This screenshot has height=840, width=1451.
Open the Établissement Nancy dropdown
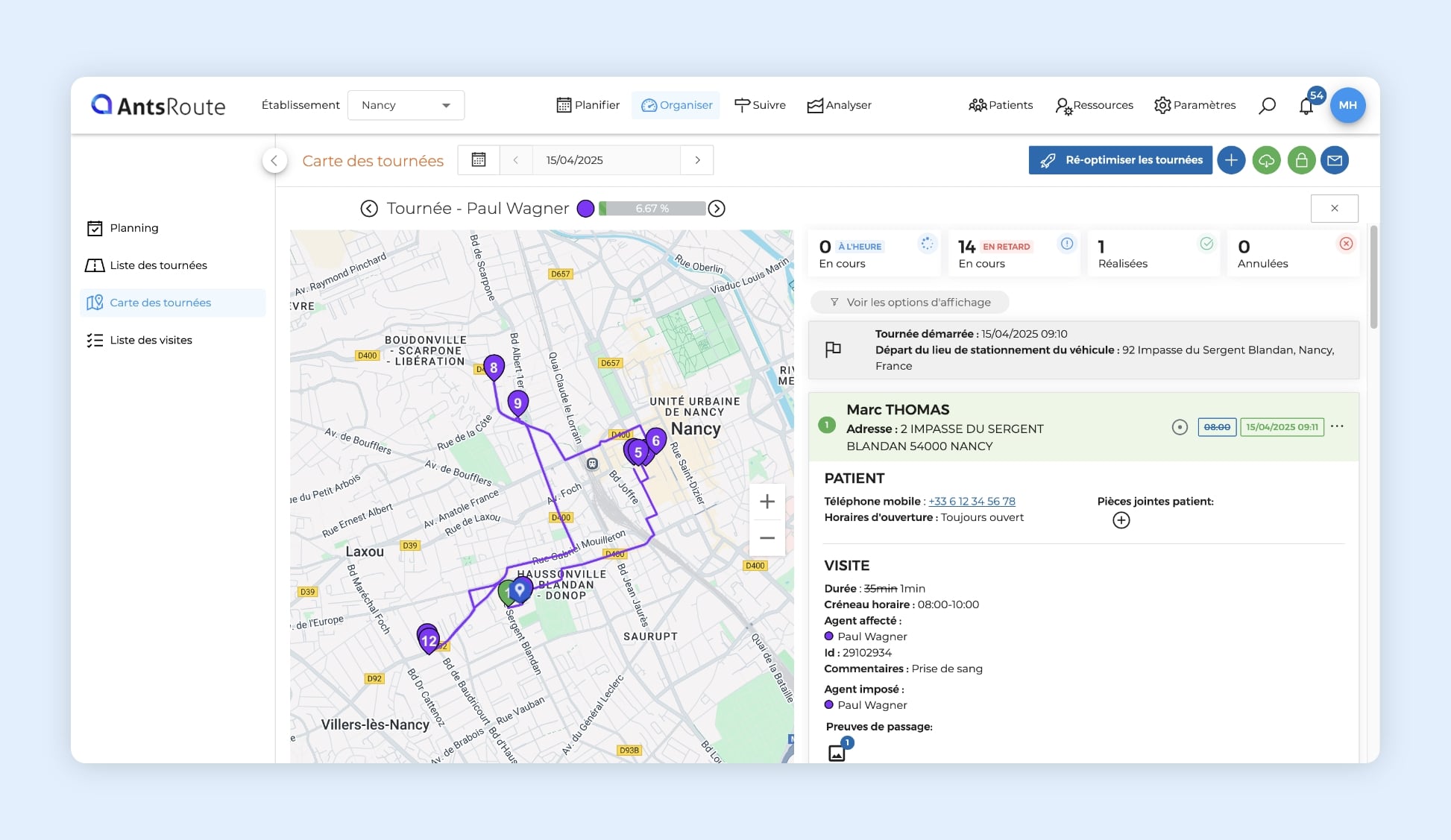[x=406, y=105]
